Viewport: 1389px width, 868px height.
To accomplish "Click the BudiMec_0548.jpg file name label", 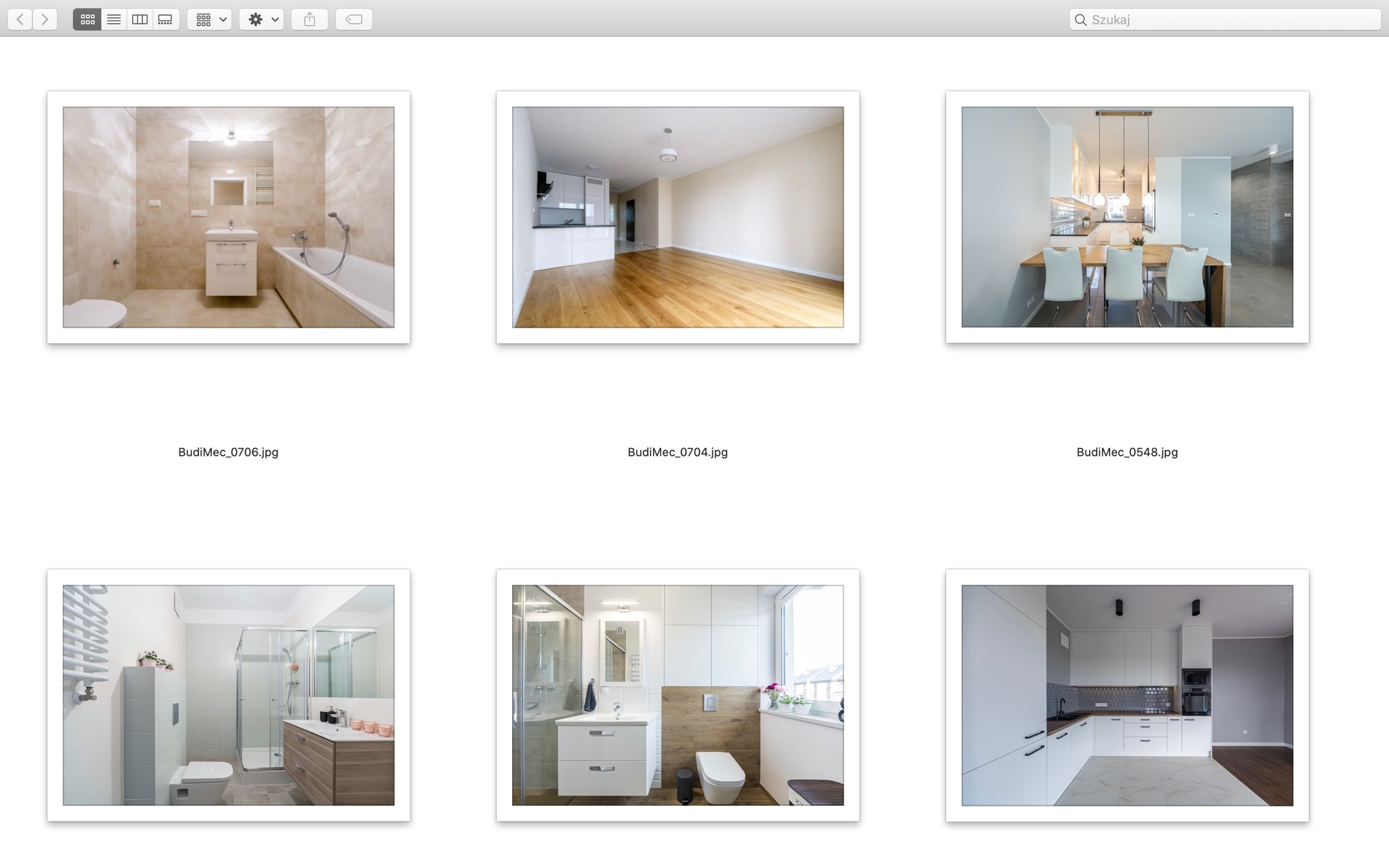I will (x=1127, y=452).
